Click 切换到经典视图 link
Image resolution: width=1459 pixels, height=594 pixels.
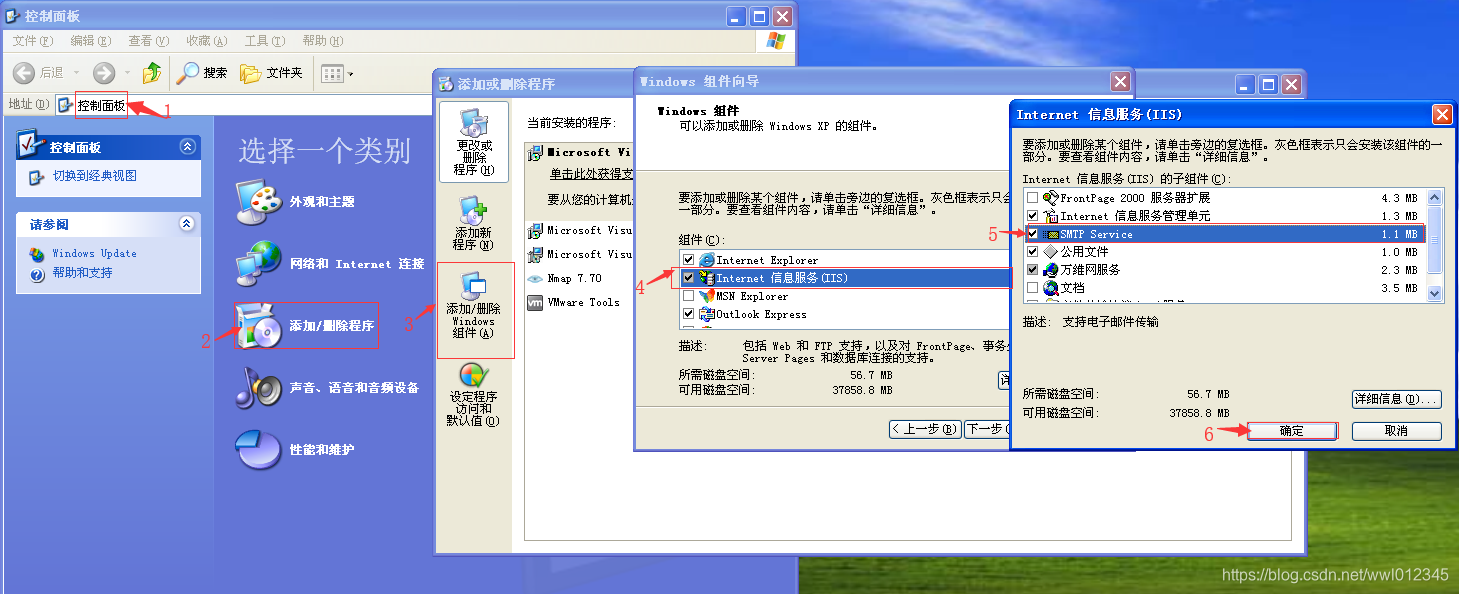click(x=95, y=176)
